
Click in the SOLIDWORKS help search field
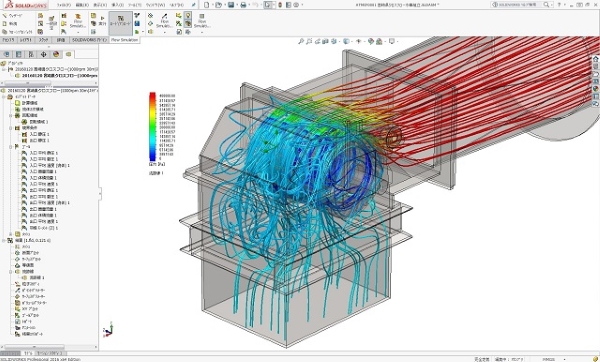tap(521, 5)
